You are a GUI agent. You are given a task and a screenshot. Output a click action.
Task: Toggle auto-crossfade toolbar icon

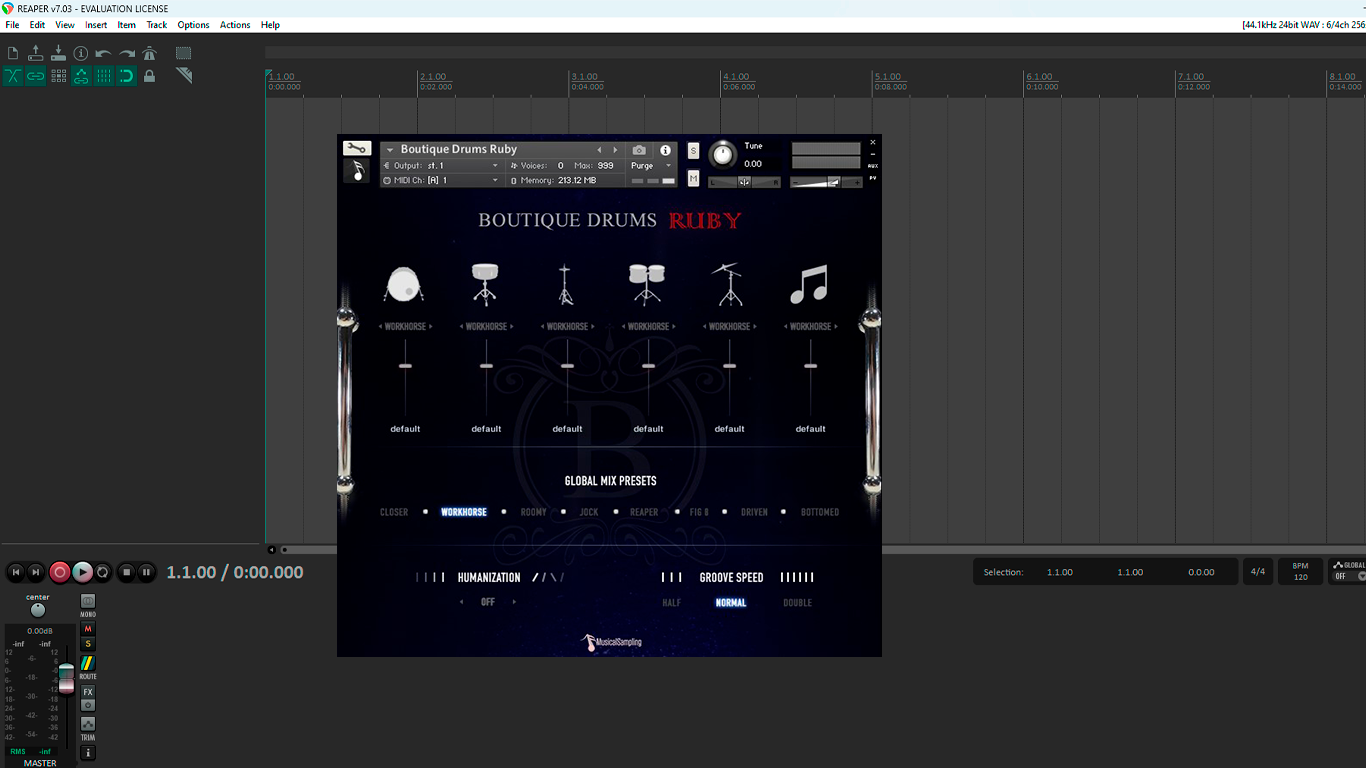13,76
